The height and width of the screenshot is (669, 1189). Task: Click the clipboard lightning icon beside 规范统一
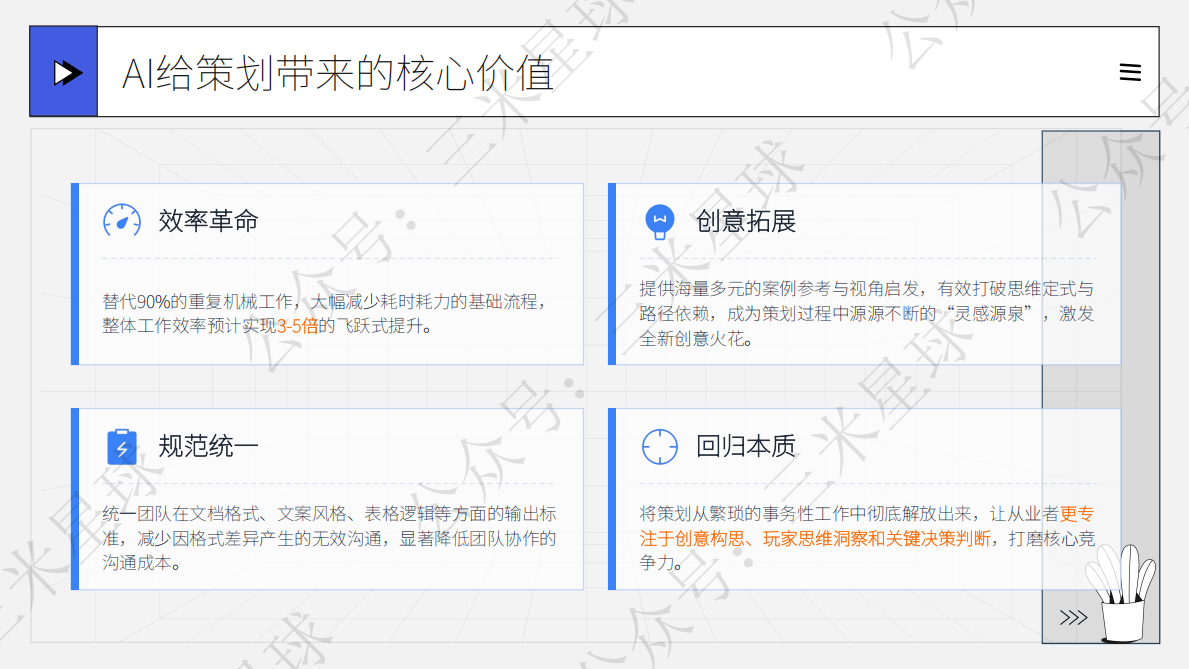(x=122, y=446)
